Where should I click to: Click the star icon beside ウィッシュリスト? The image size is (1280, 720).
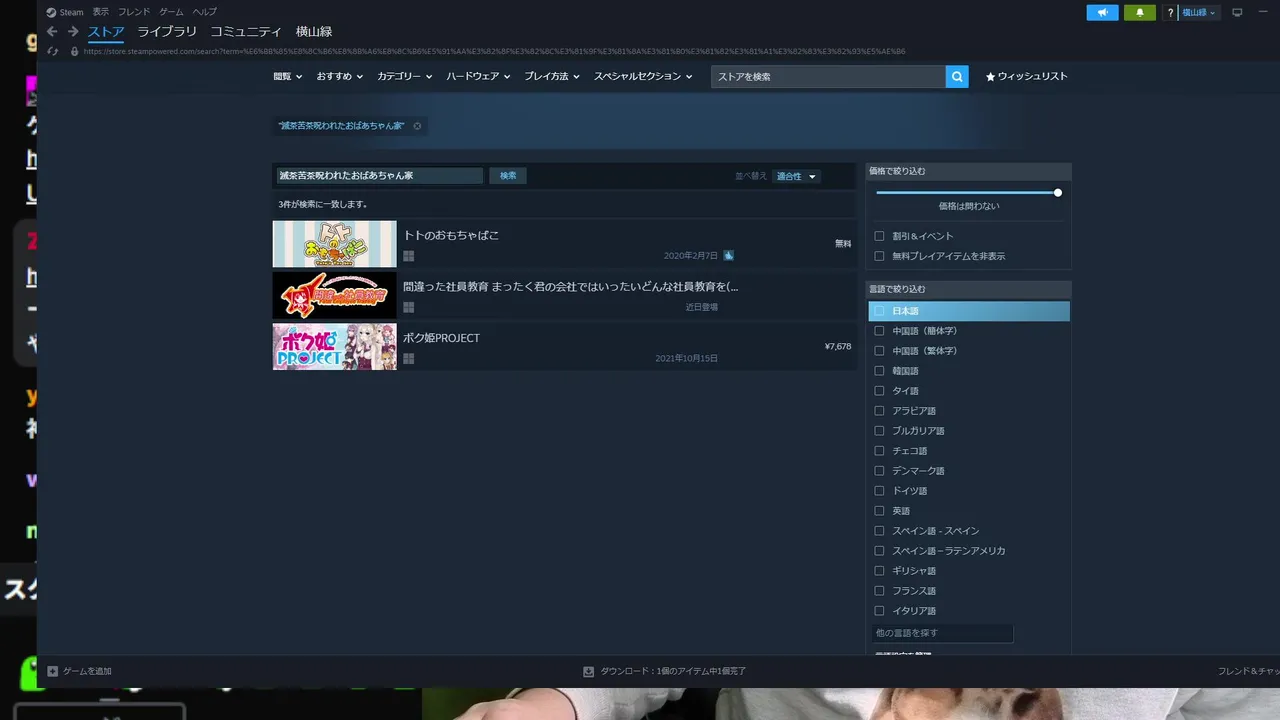(x=990, y=76)
